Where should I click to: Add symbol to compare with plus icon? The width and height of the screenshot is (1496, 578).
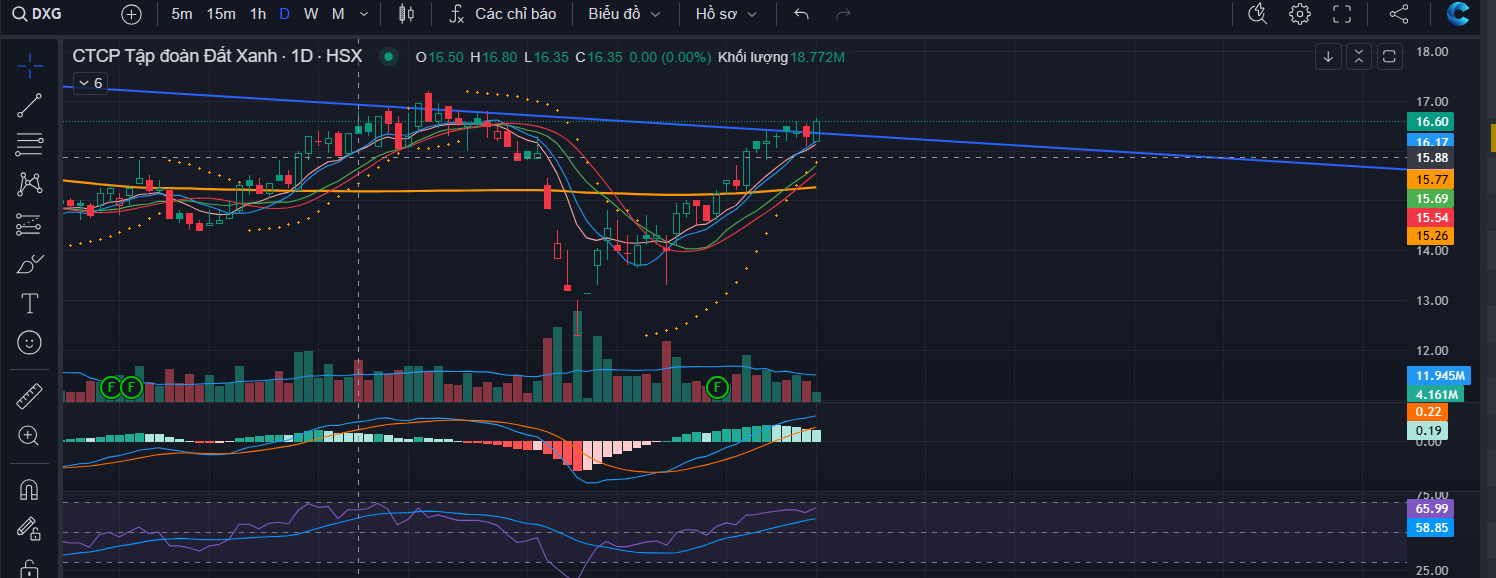pos(132,14)
